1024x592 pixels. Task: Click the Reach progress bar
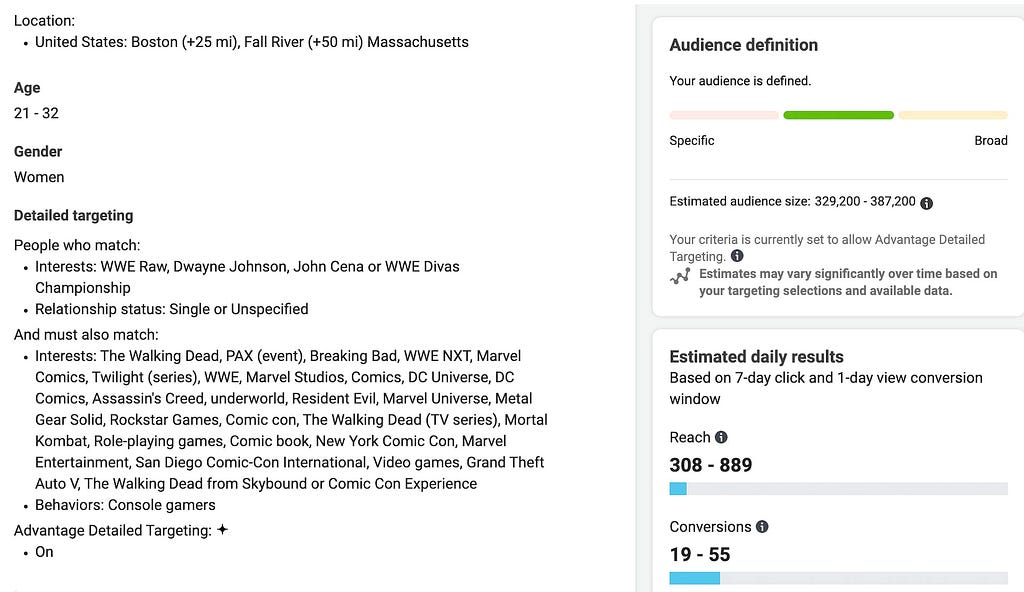[839, 489]
